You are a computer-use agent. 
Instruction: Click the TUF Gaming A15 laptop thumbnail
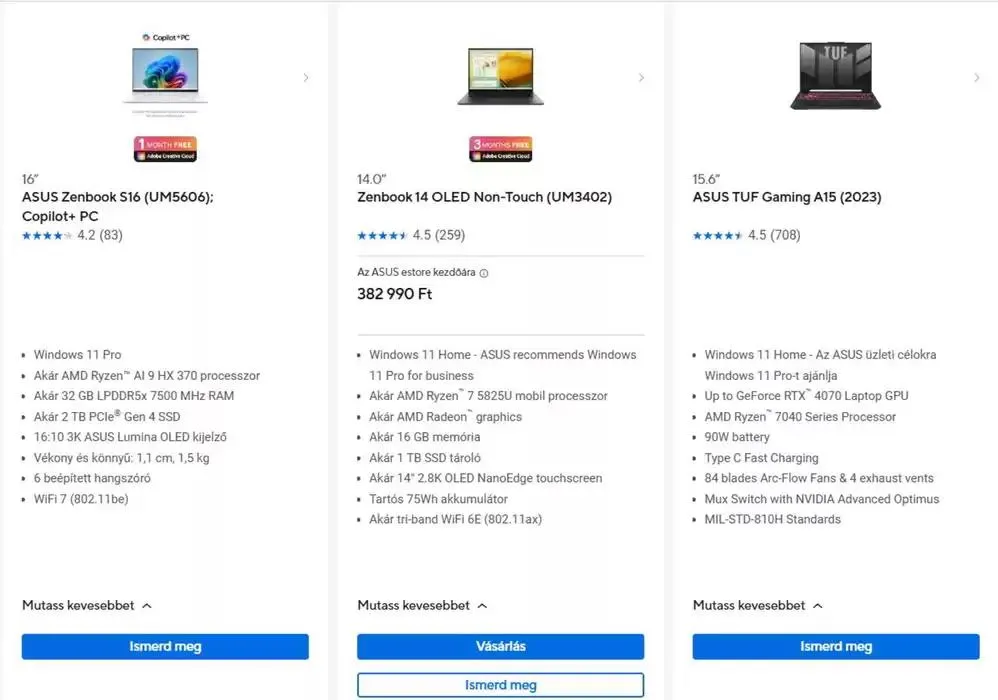pos(835,75)
